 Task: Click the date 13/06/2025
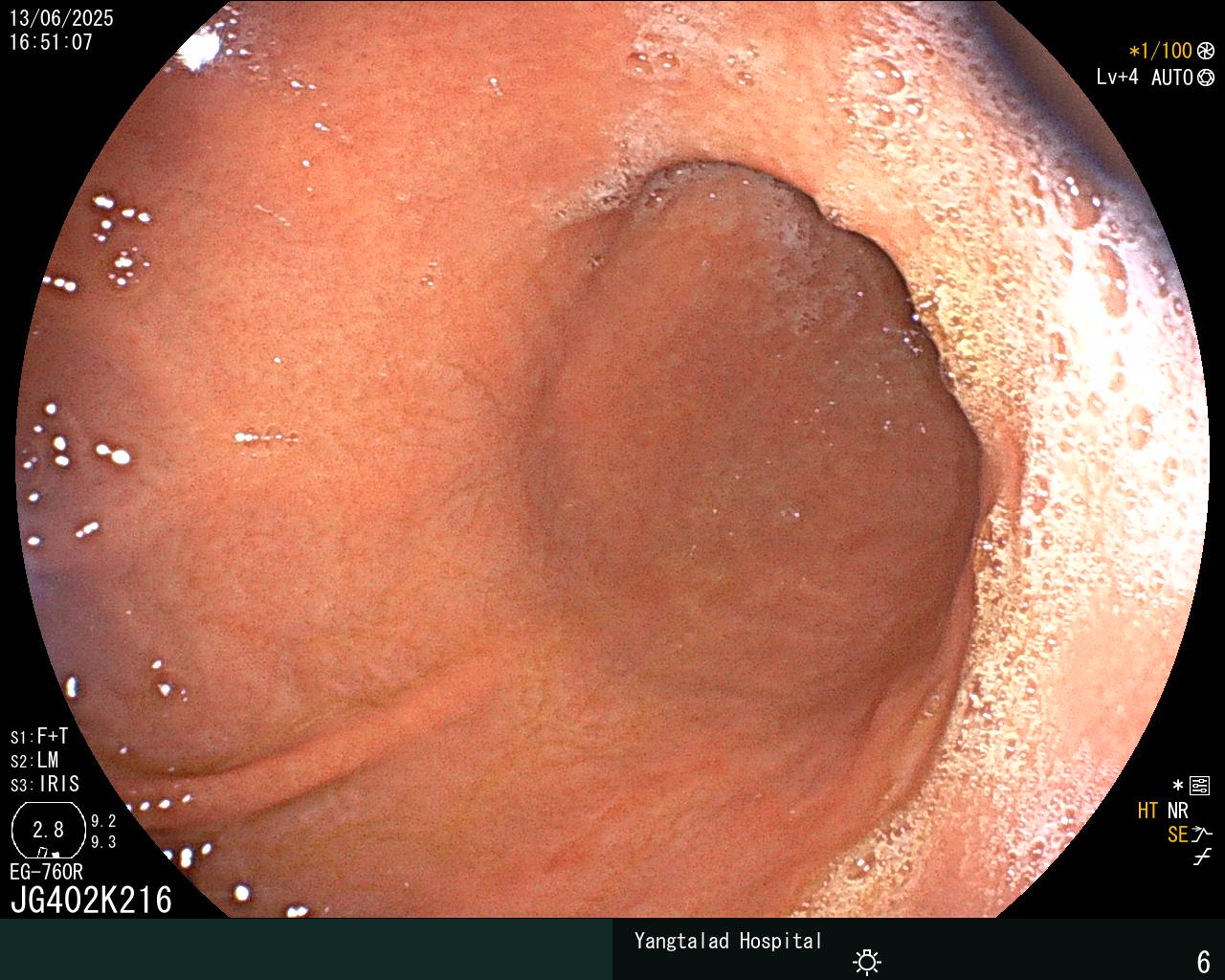coord(61,18)
